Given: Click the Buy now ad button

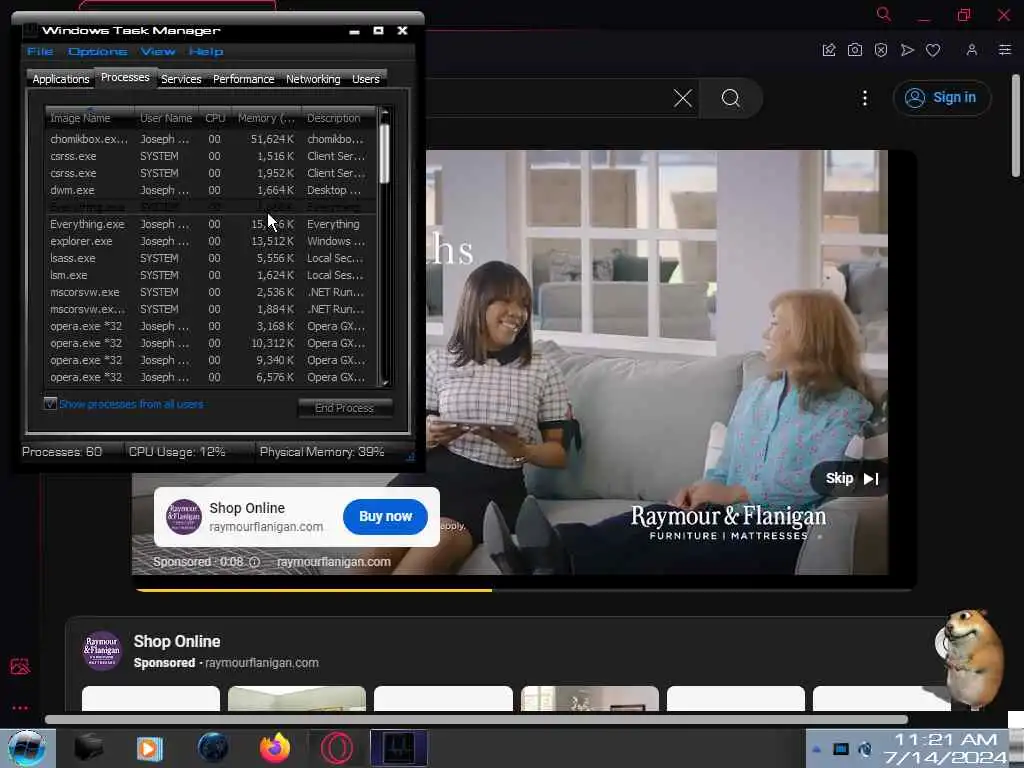Looking at the screenshot, I should pyautogui.click(x=385, y=517).
